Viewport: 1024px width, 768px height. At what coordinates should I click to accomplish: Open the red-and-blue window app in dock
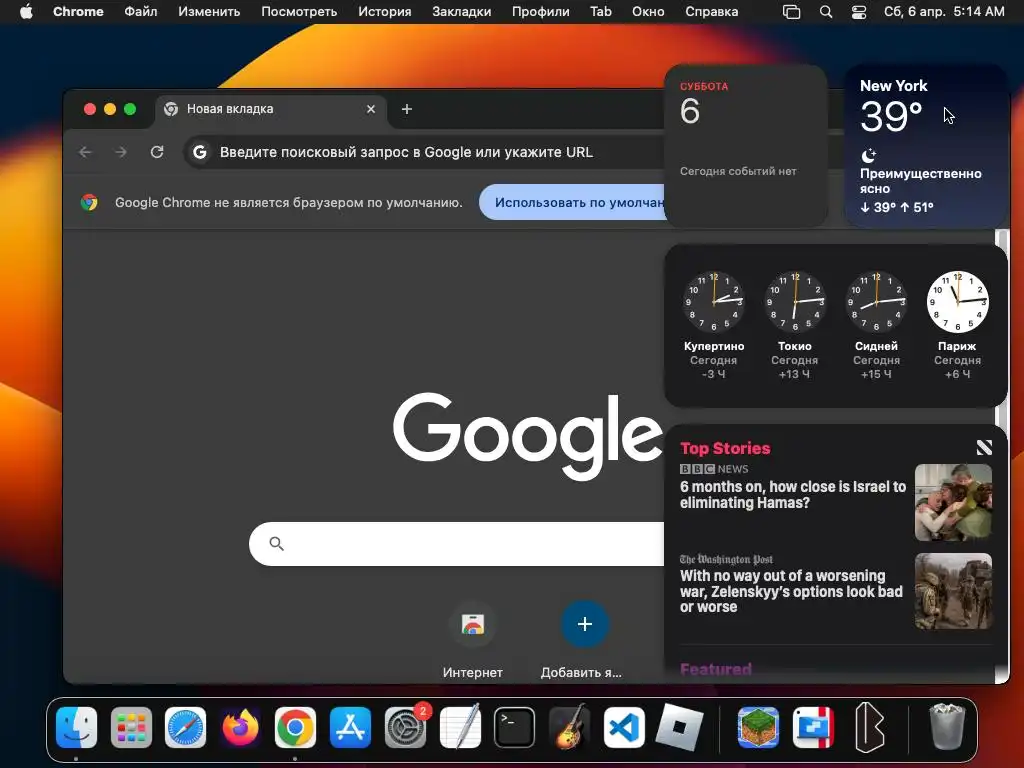(813, 727)
